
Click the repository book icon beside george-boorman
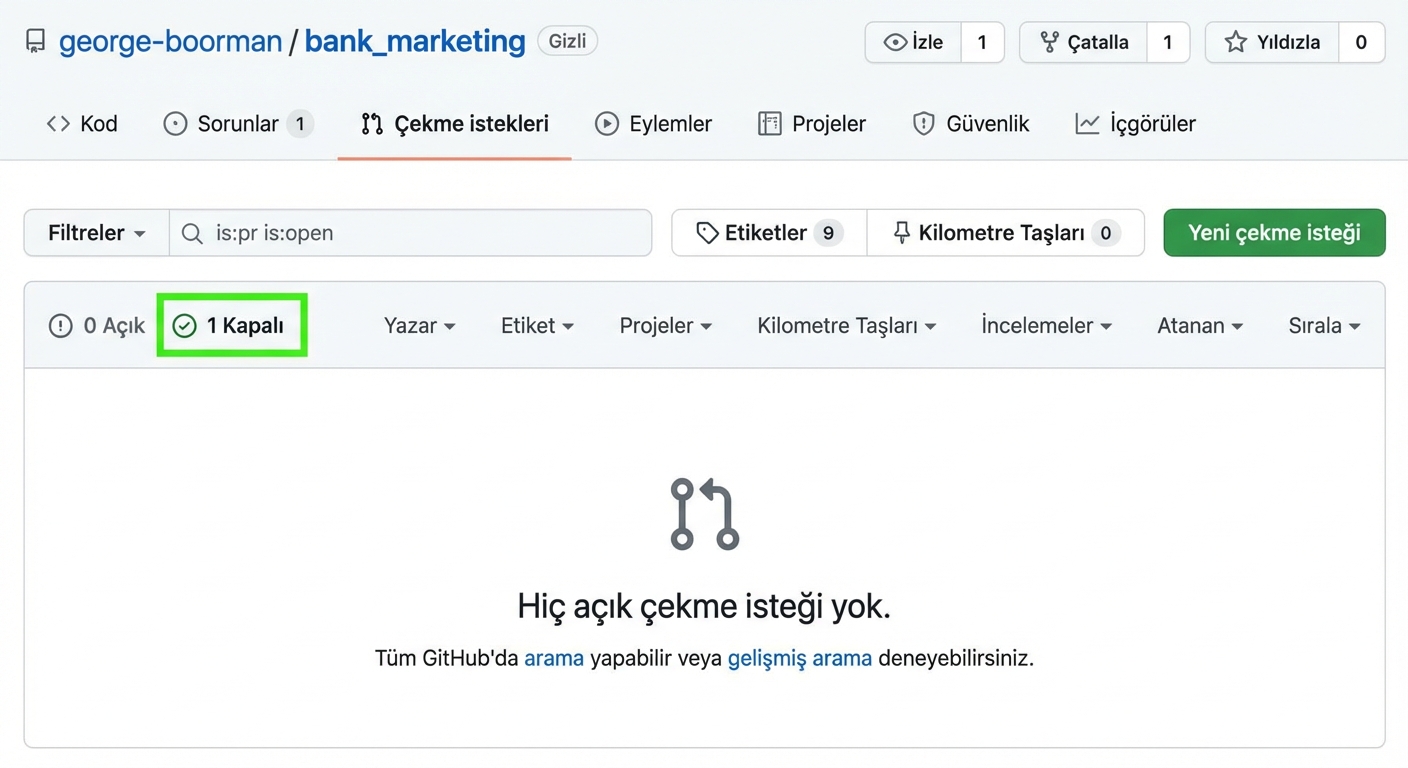(x=35, y=41)
